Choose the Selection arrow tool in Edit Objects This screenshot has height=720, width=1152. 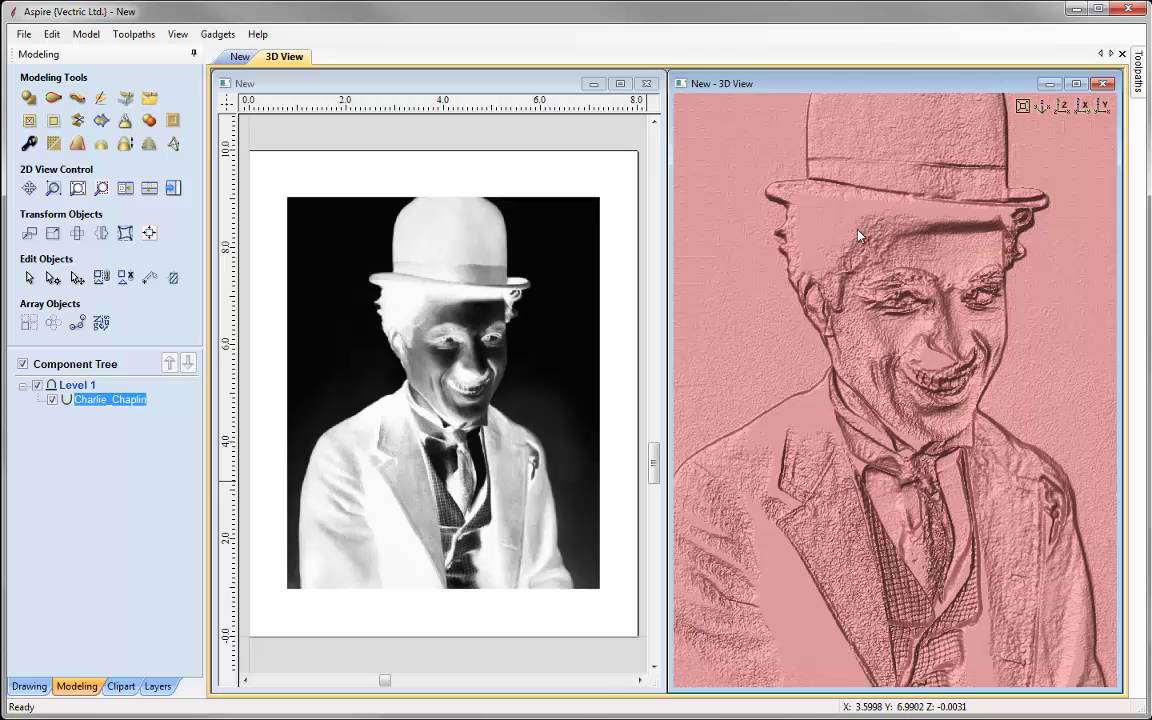click(x=29, y=278)
